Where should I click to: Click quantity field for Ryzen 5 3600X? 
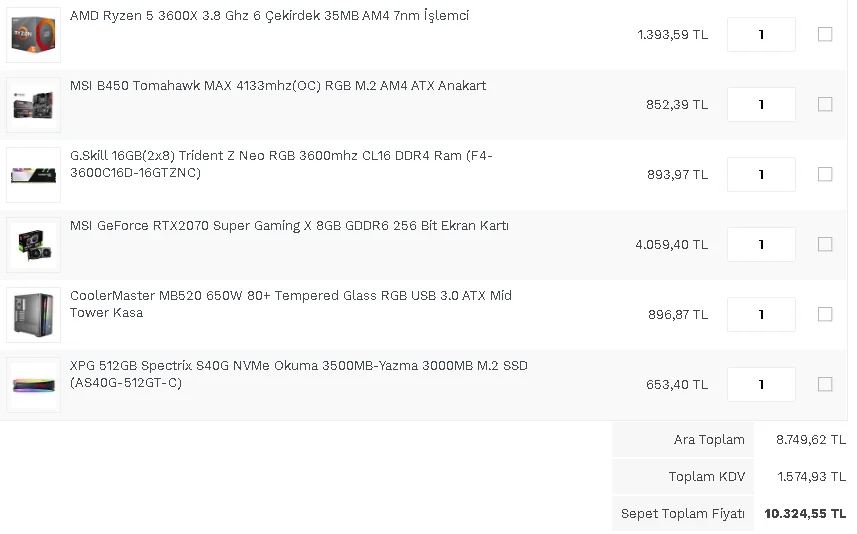click(761, 34)
